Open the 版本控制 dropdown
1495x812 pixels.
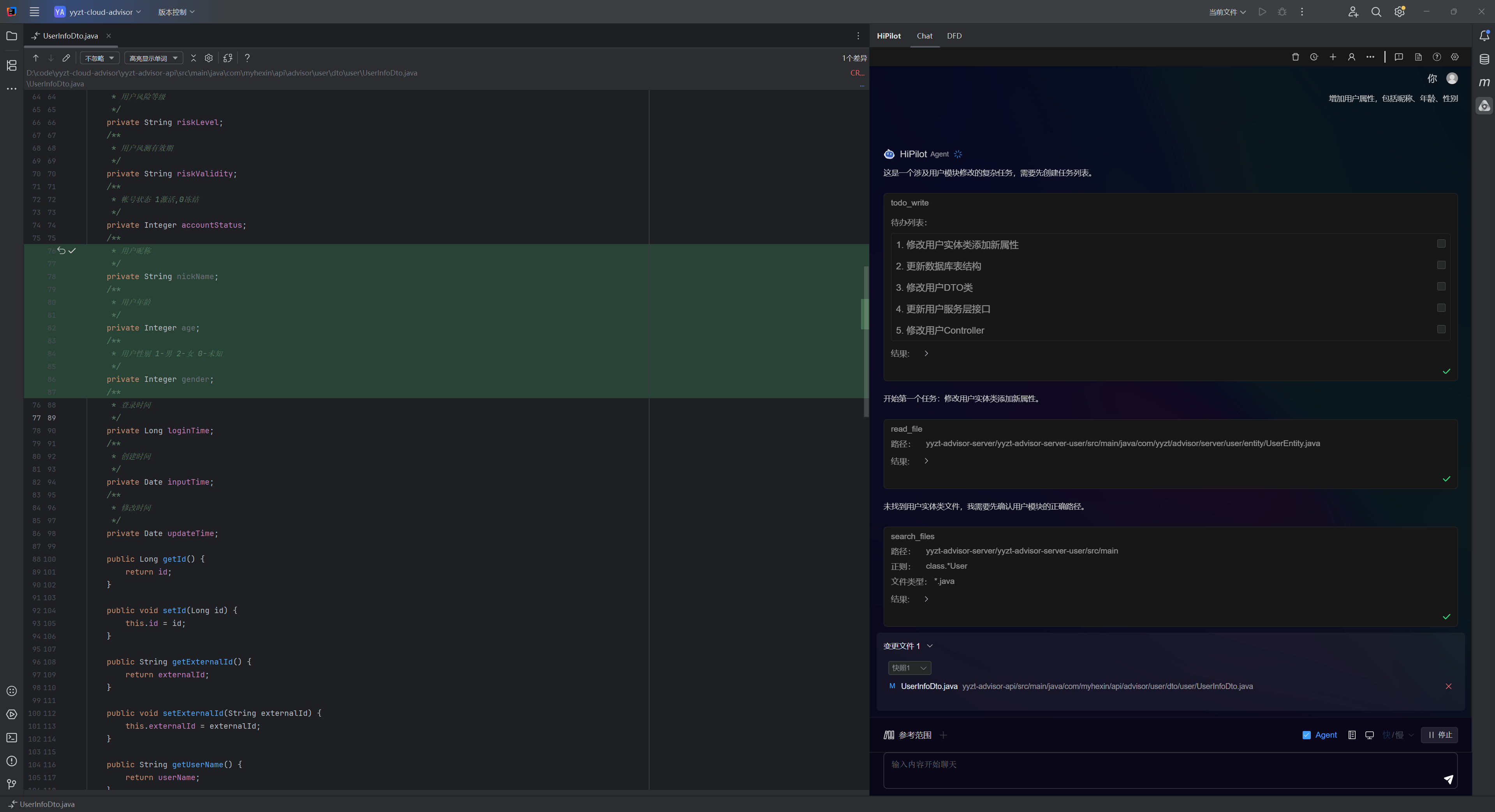tap(176, 12)
